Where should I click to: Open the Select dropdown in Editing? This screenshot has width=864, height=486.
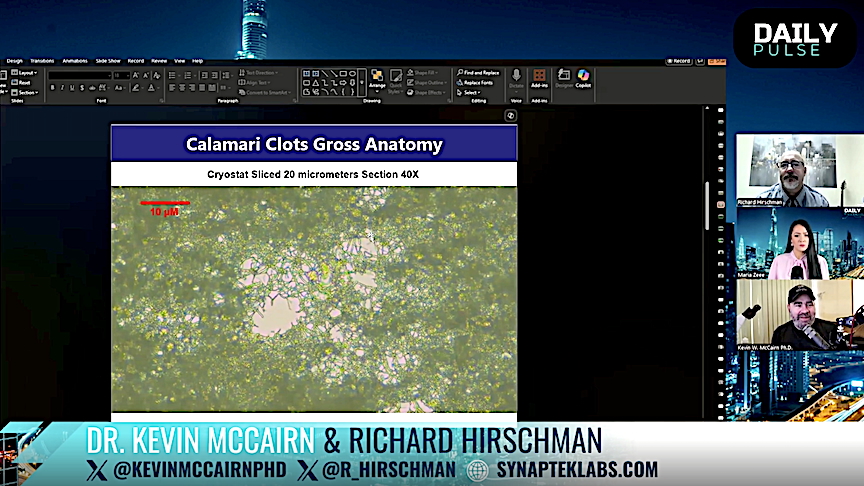pos(470,92)
